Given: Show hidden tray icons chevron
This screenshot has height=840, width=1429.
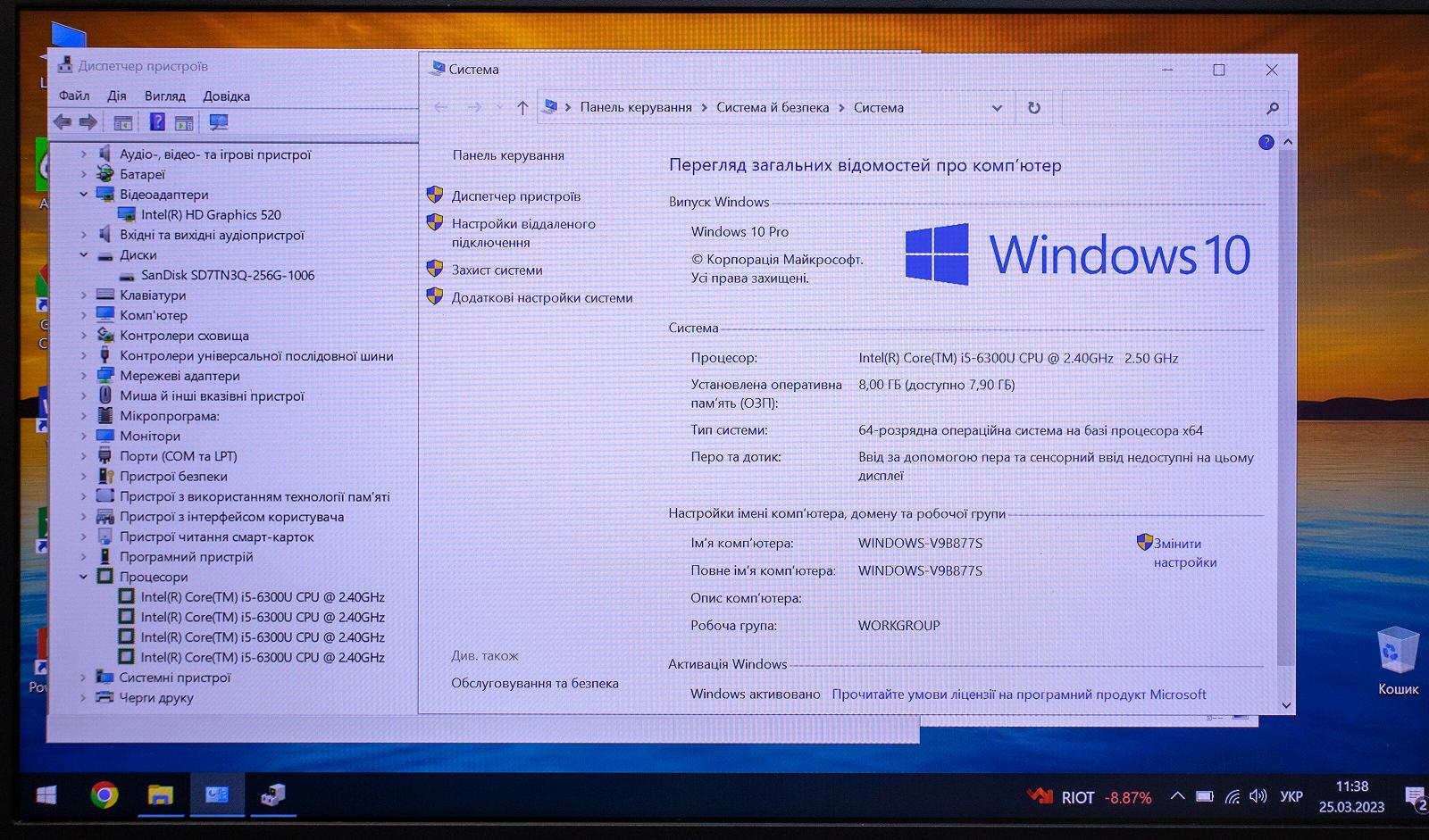Looking at the screenshot, I should [1178, 796].
